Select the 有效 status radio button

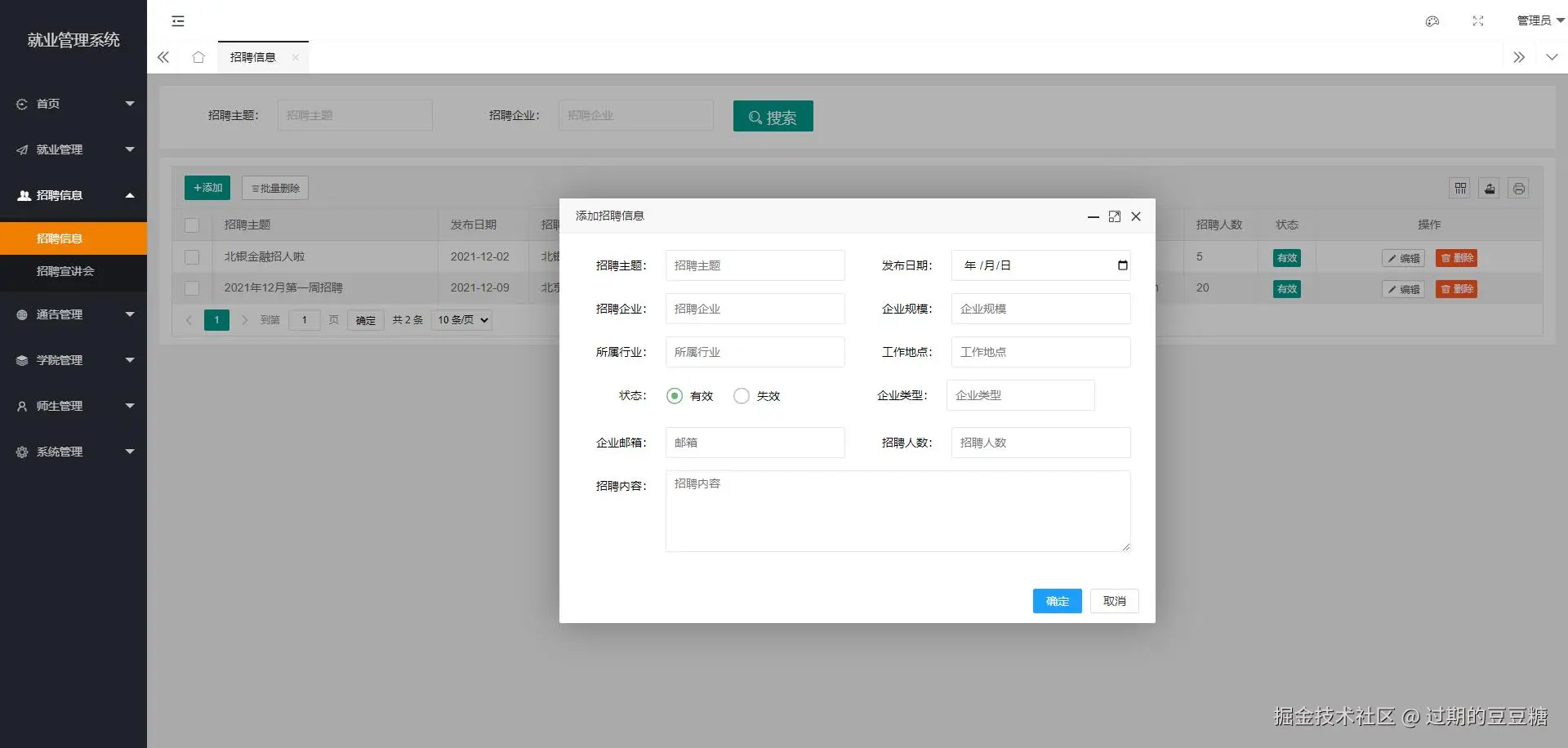[674, 395]
